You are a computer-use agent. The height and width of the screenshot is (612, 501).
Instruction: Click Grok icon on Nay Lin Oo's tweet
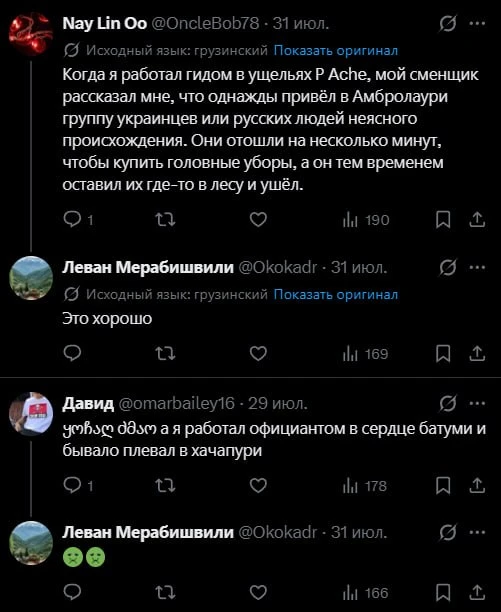click(448, 24)
